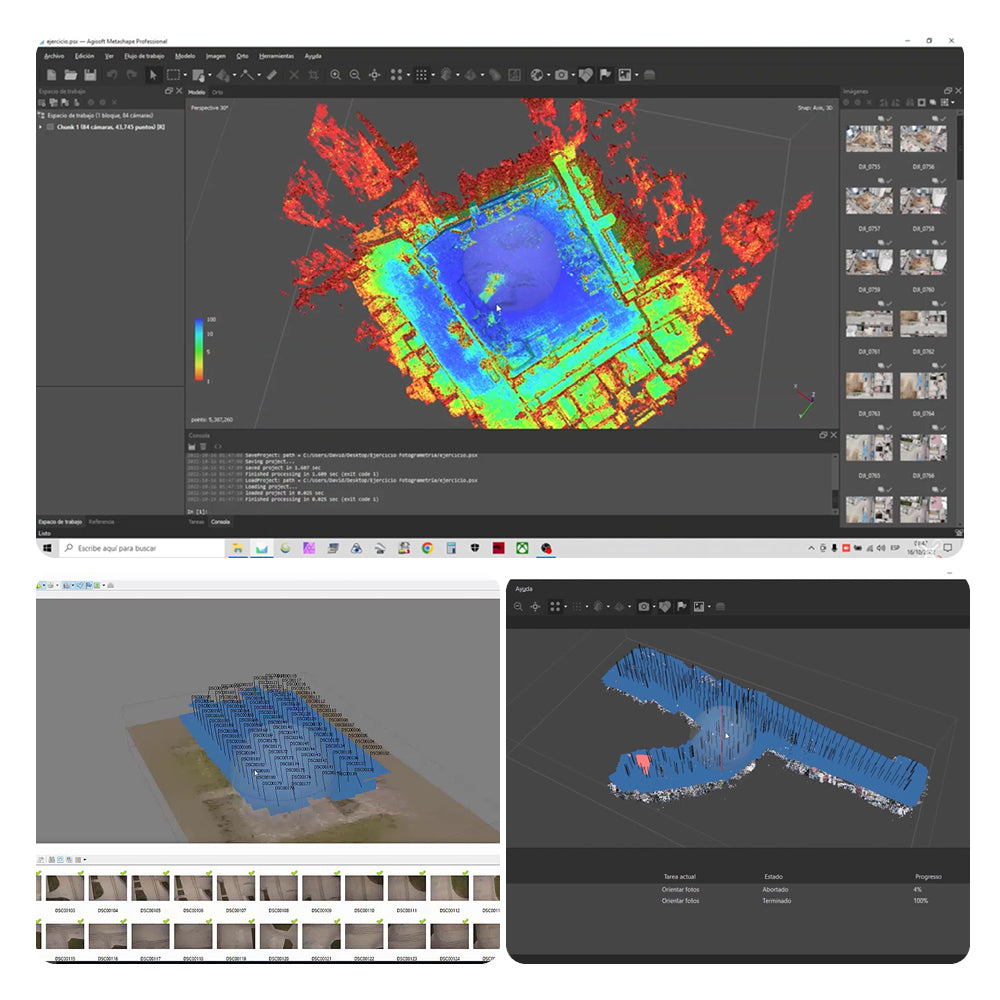
Task: Select the navigation arrow tool
Action: pos(151,75)
